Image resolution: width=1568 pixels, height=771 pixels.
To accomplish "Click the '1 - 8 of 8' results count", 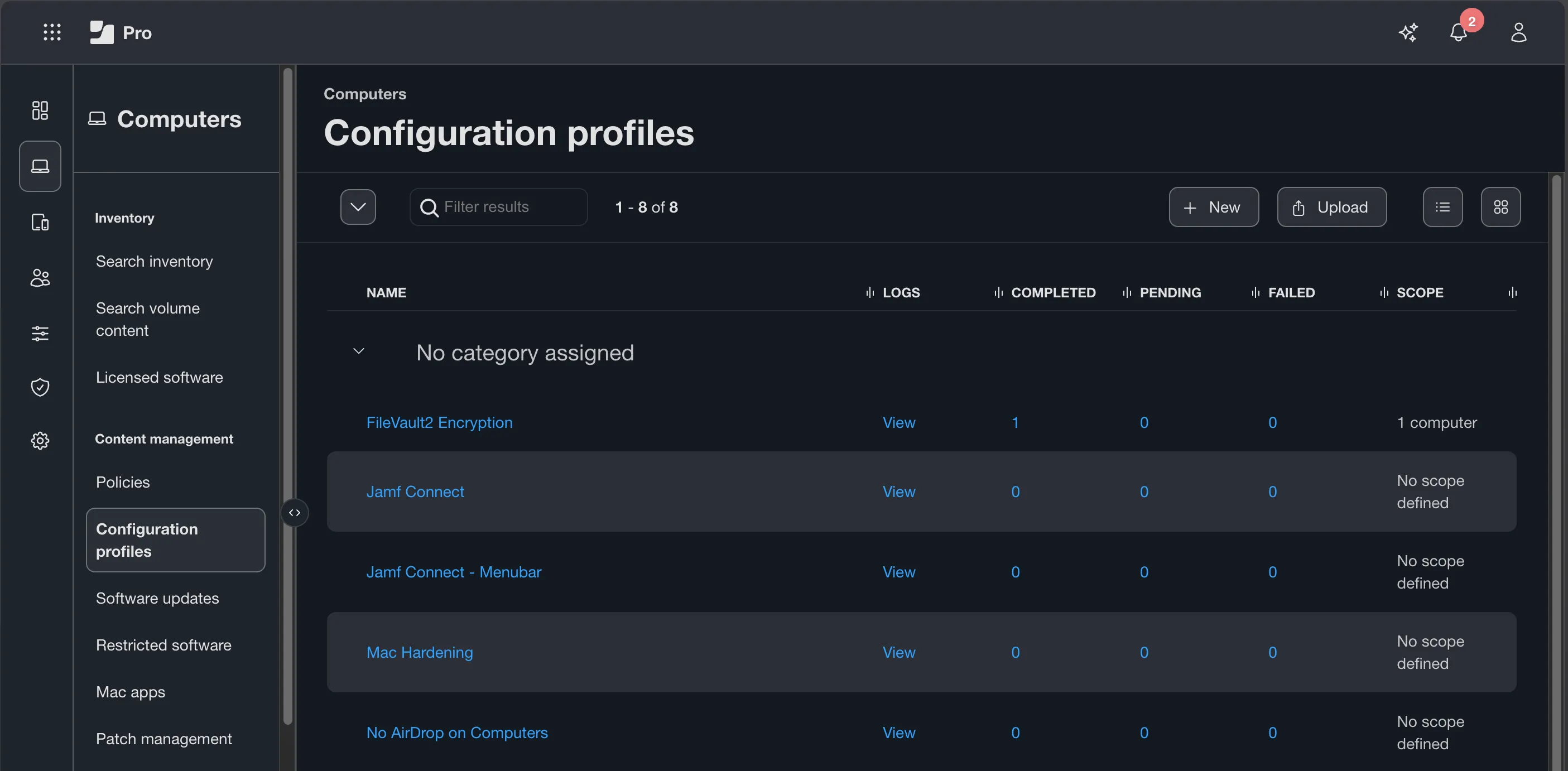I will tap(646, 208).
